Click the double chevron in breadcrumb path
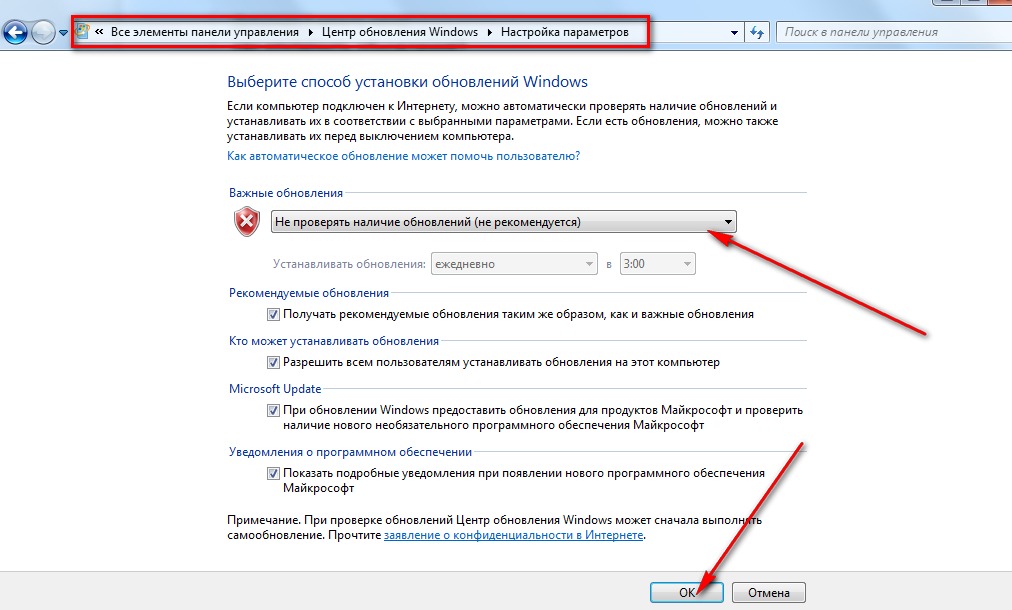 (99, 31)
